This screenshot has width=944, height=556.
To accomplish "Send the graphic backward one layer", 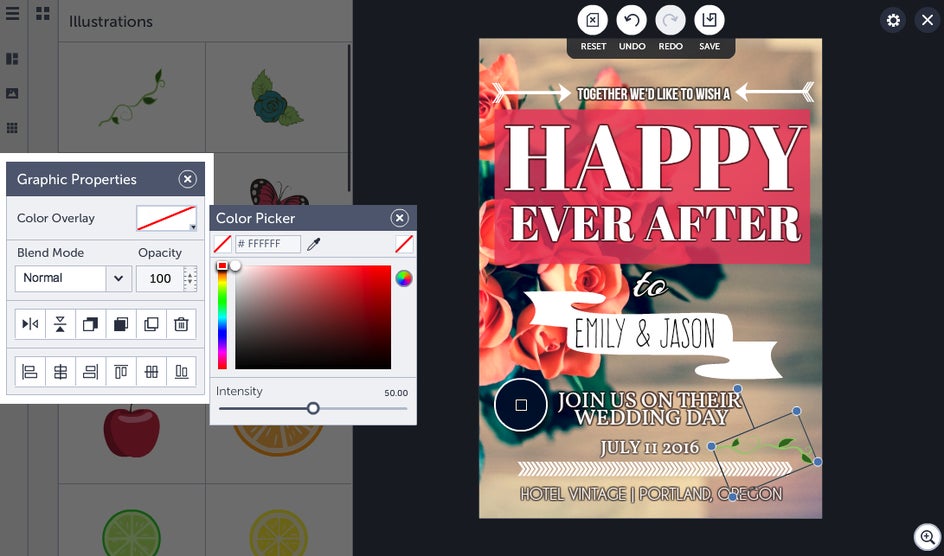I will click(x=90, y=324).
